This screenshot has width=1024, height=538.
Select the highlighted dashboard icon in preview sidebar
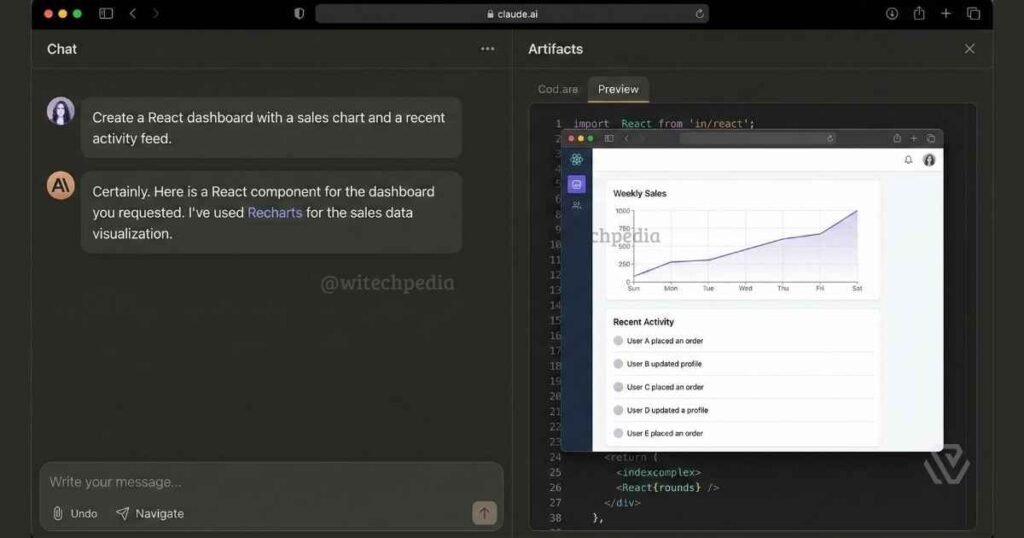(577, 185)
